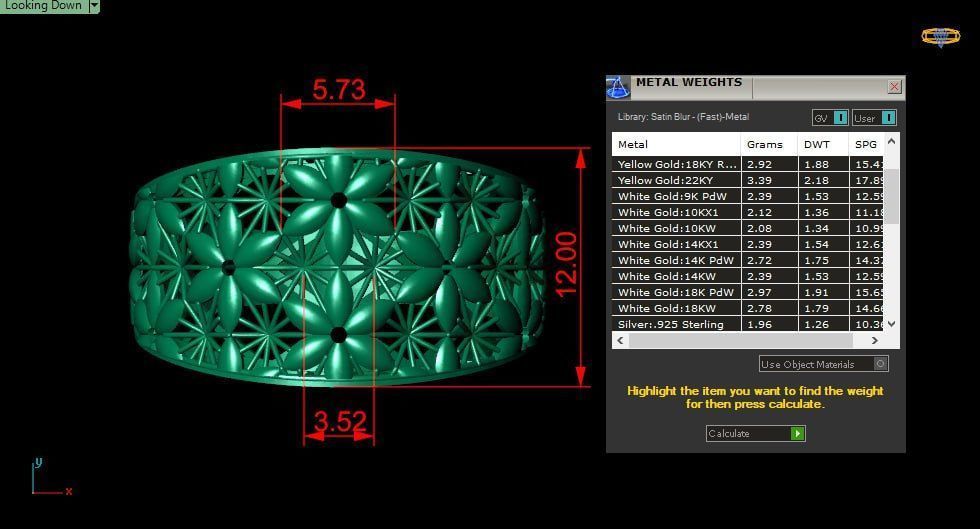Image resolution: width=980 pixels, height=529 pixels.
Task: Select the White Gold:14K PdW row
Action: tap(748, 260)
